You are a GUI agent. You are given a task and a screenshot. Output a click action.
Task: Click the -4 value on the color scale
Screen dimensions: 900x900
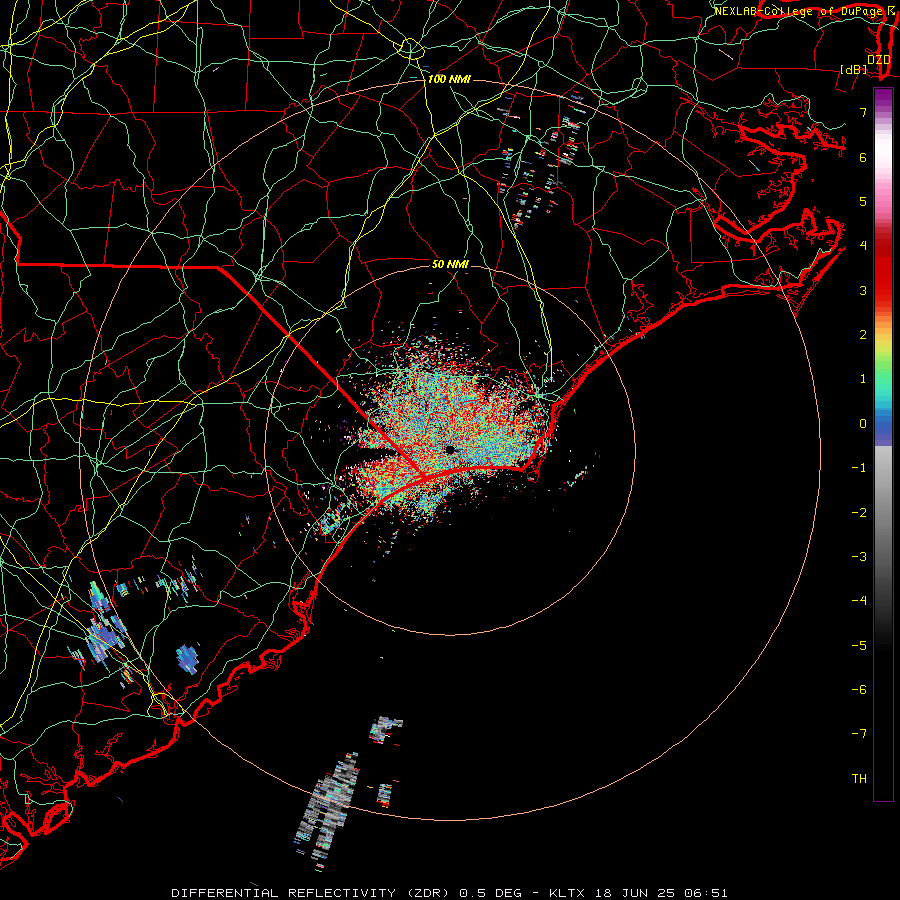(859, 601)
